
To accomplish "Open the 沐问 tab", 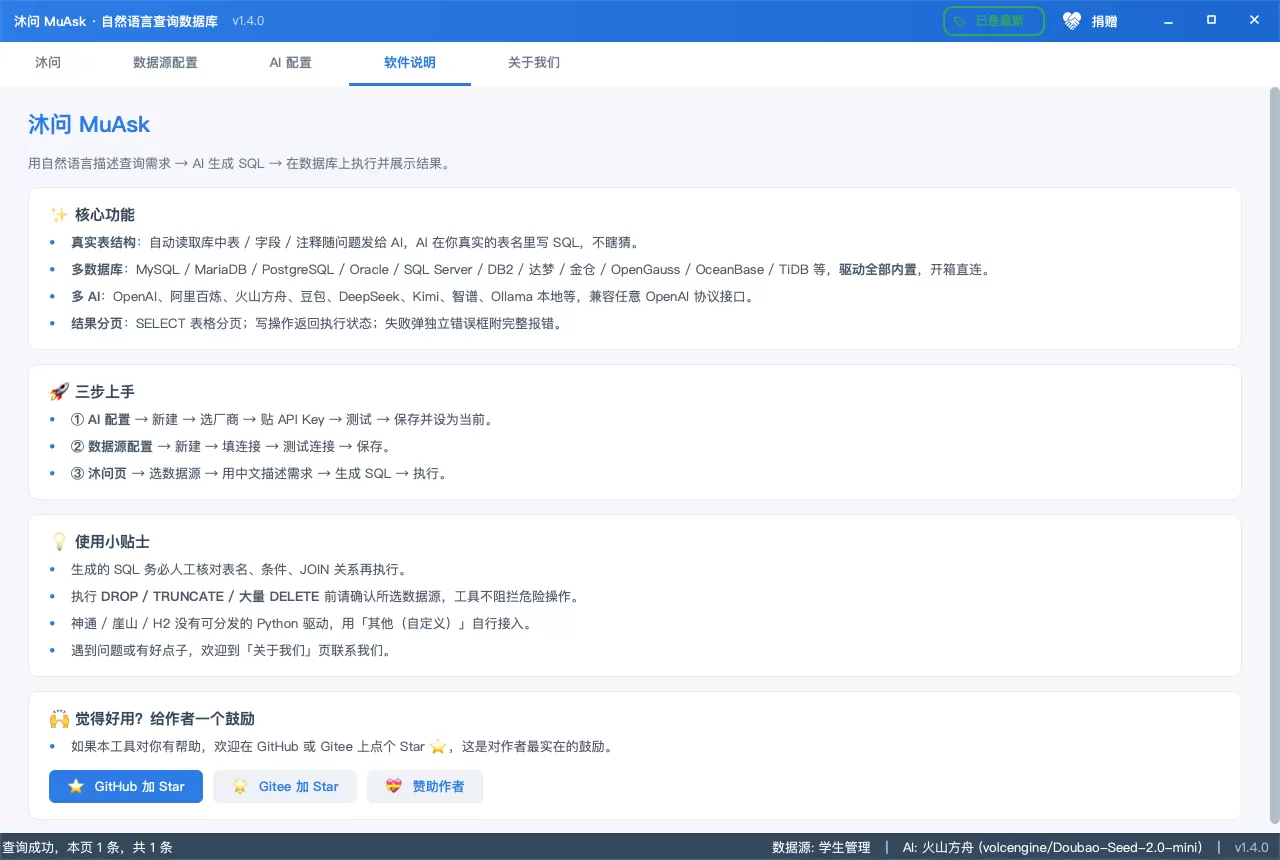I will click(x=48, y=63).
